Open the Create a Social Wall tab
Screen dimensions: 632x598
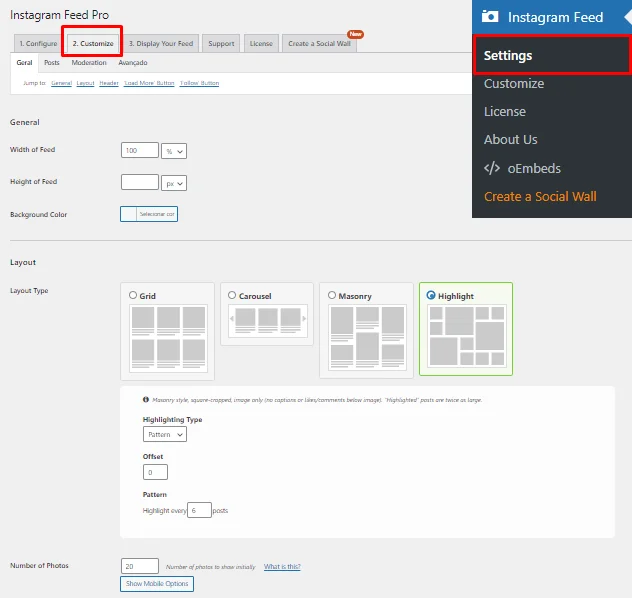pos(319,44)
